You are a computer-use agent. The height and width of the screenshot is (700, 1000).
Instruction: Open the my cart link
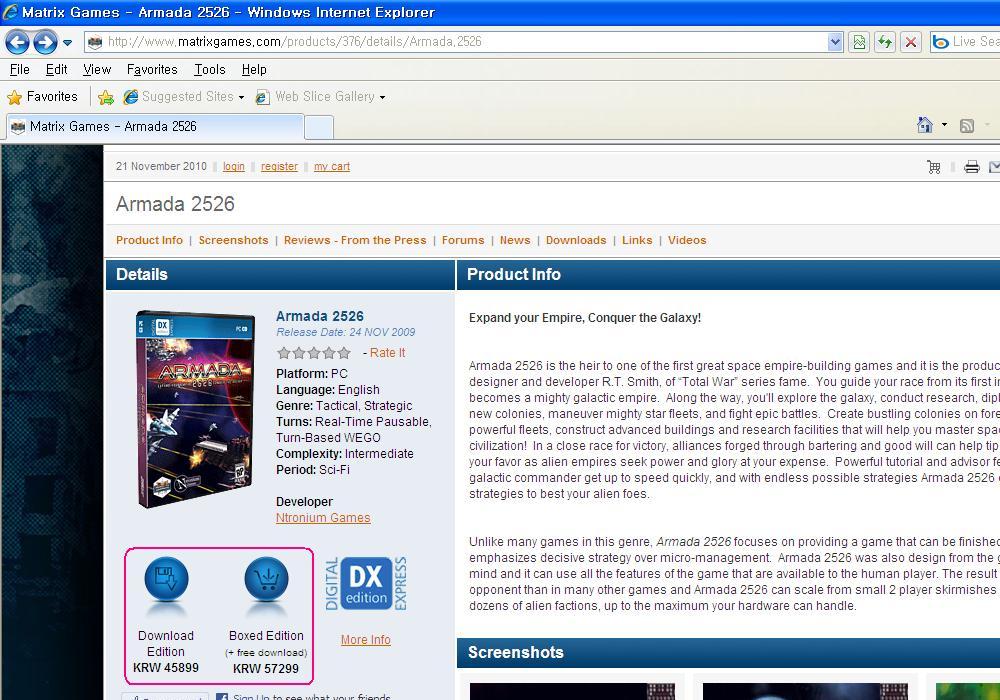point(332,166)
